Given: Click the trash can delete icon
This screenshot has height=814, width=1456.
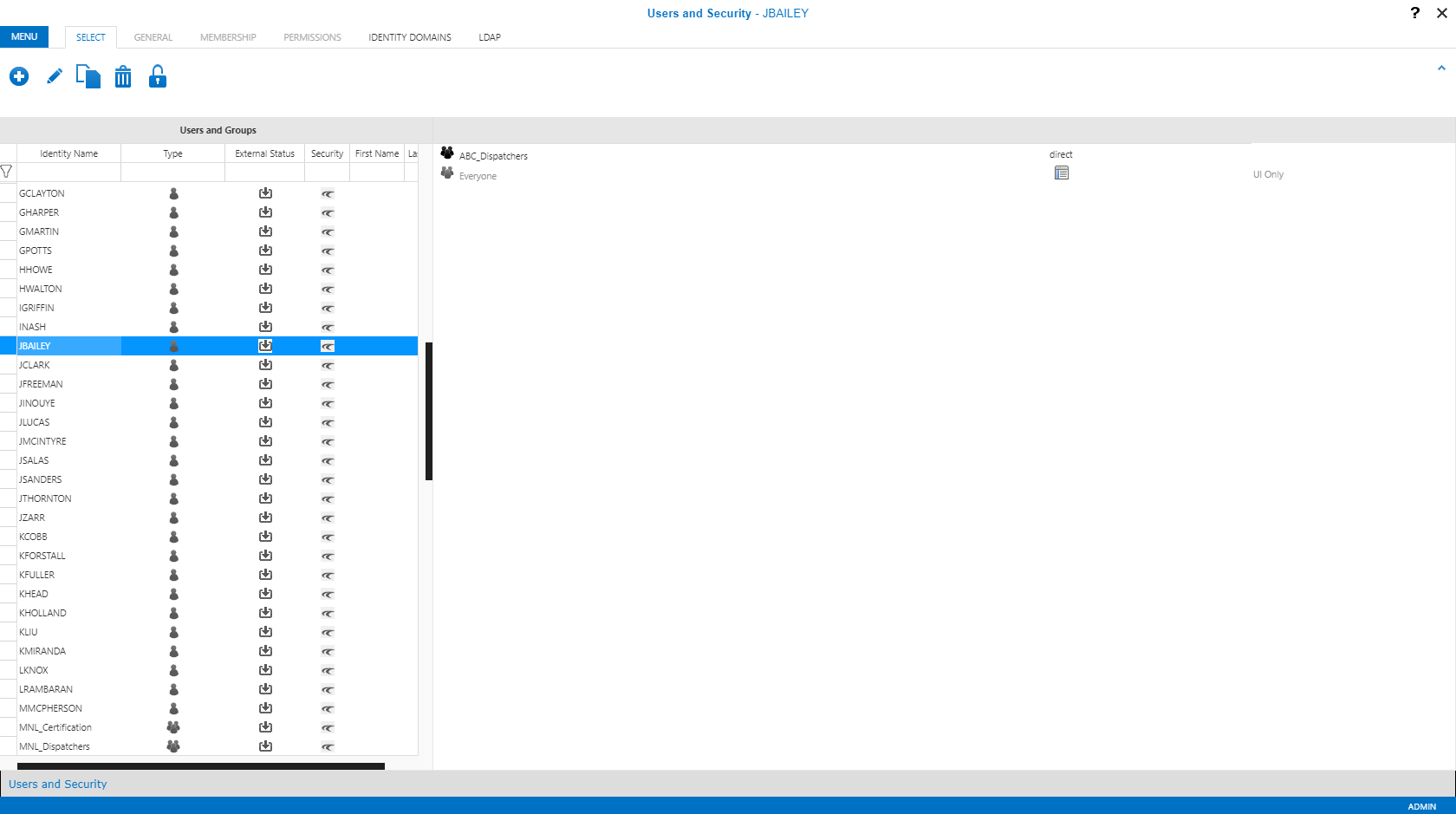Looking at the screenshot, I should coord(123,77).
